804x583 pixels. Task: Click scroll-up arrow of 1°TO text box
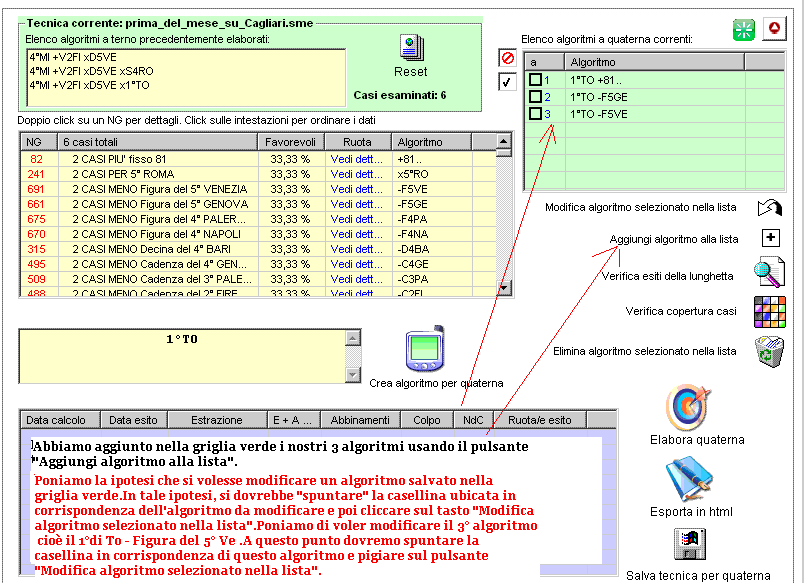[x=353, y=338]
